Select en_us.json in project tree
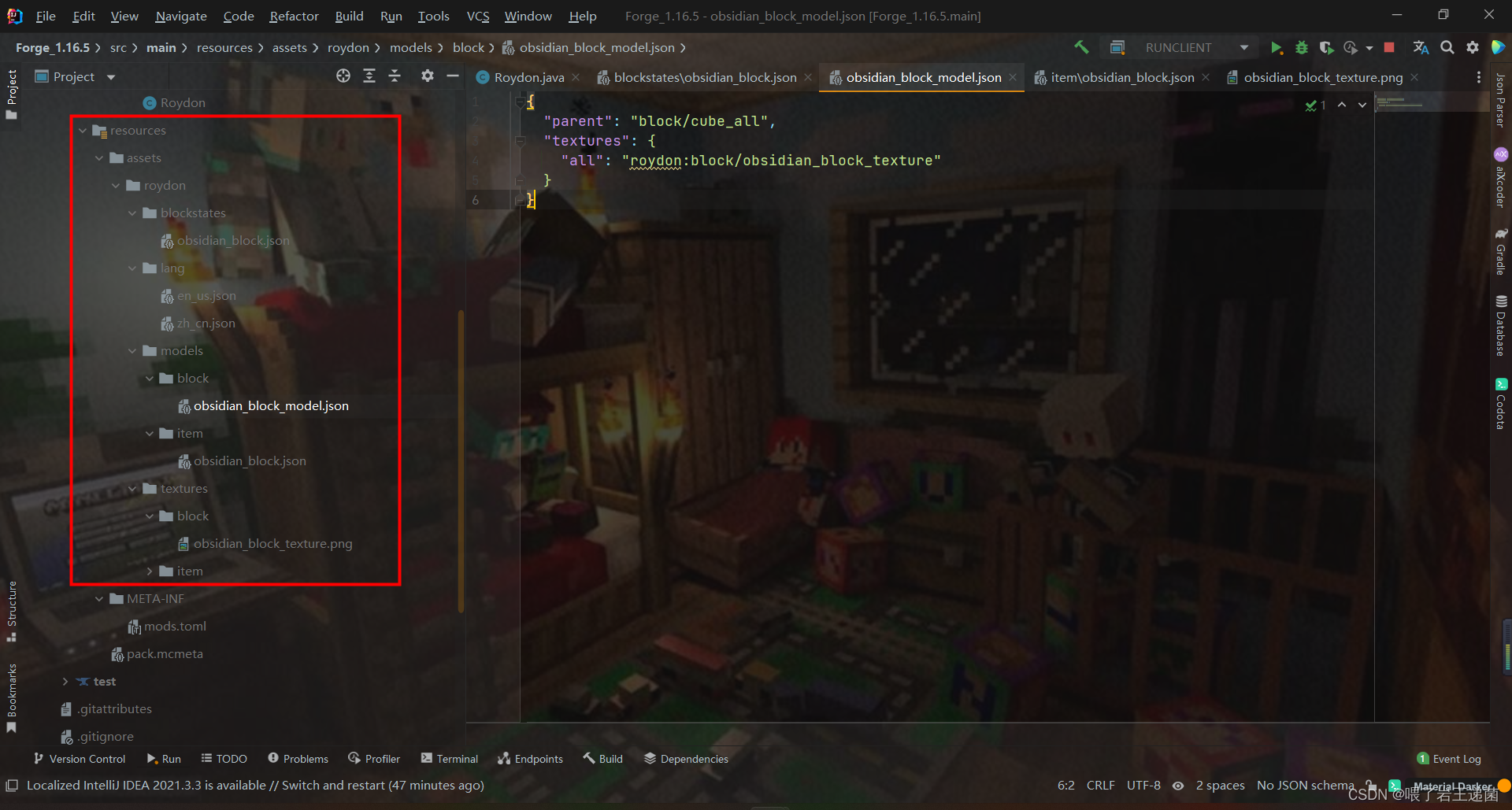 click(198, 296)
